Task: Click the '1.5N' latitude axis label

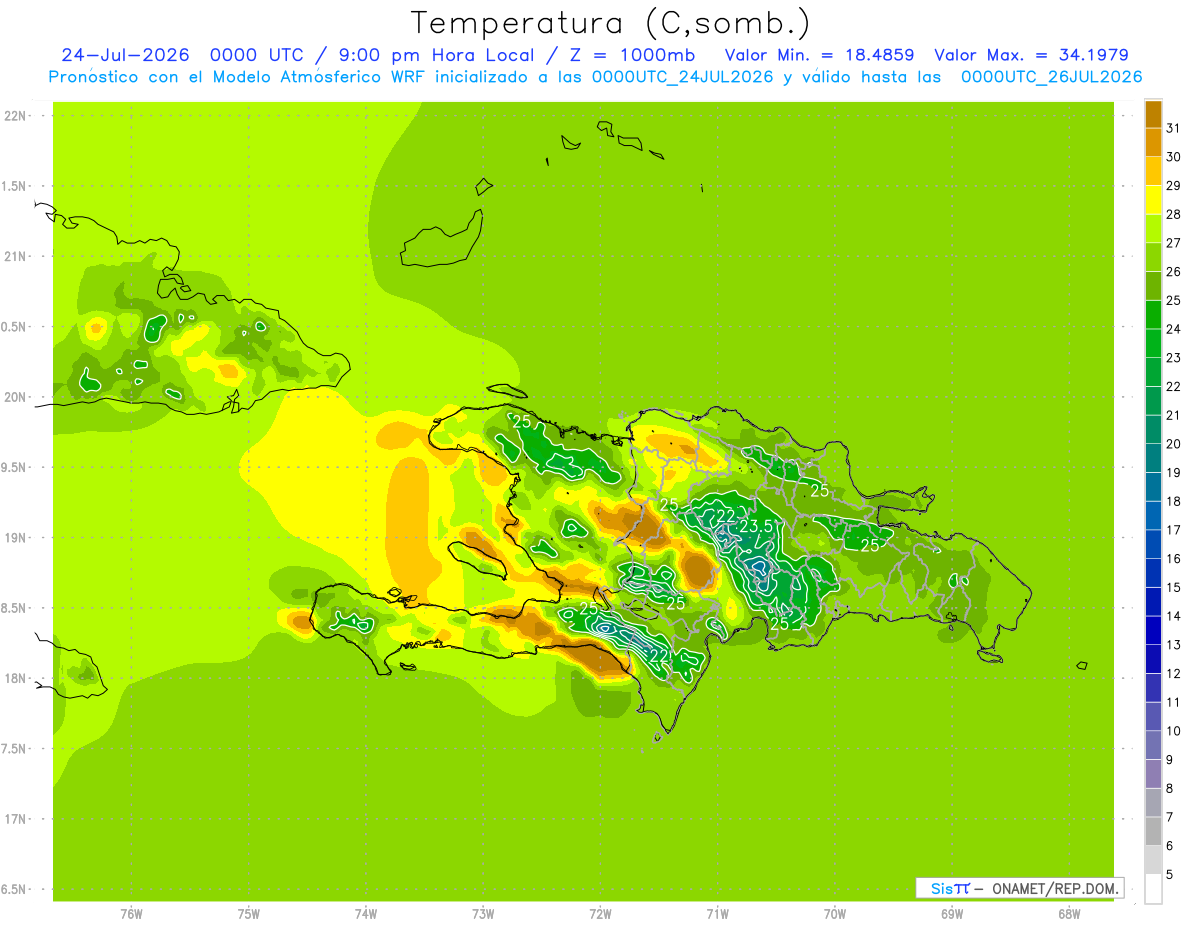Action: (x=15, y=186)
